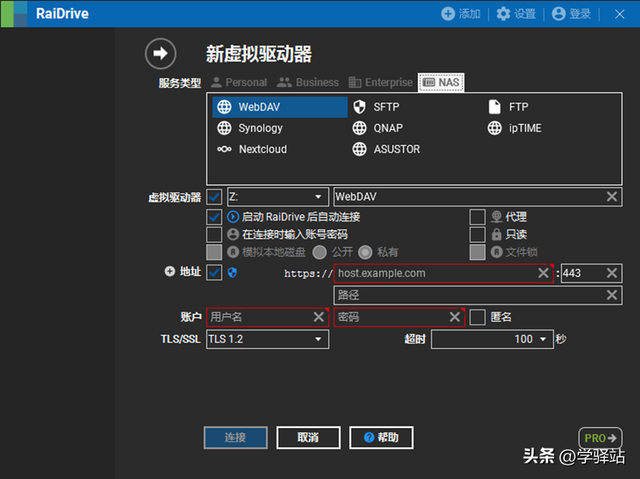Enable the 匿名 (Anonymous) checkbox
Screen dimensions: 640x479
coord(477,317)
